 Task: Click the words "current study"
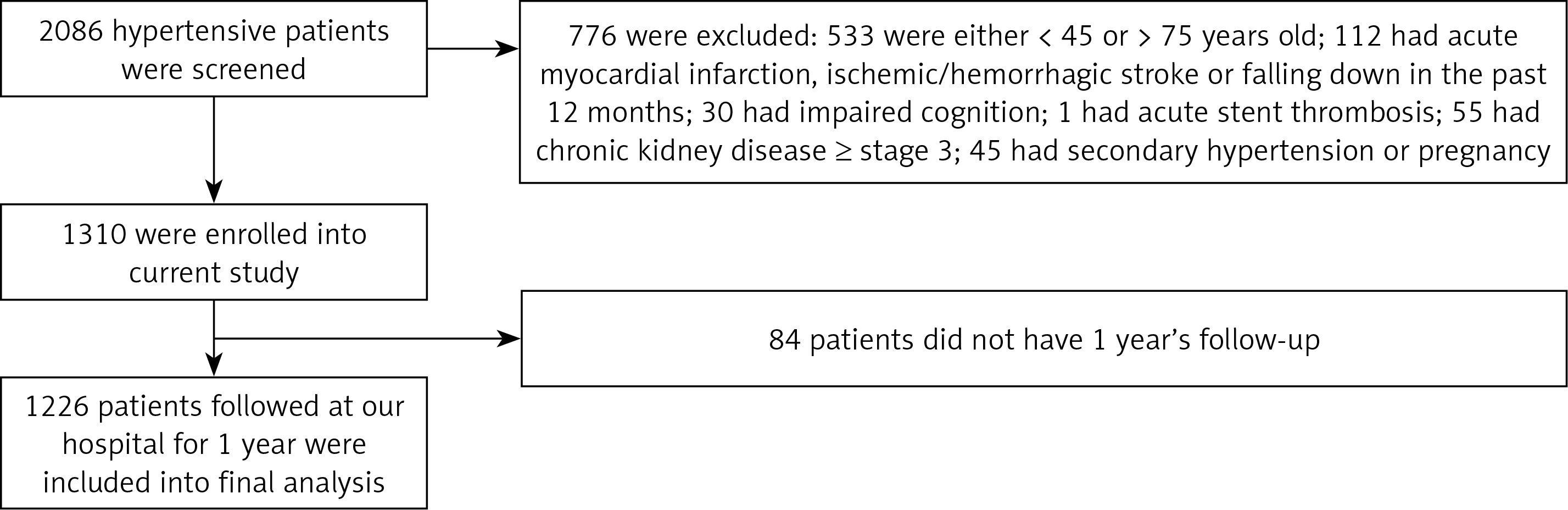coord(214,273)
